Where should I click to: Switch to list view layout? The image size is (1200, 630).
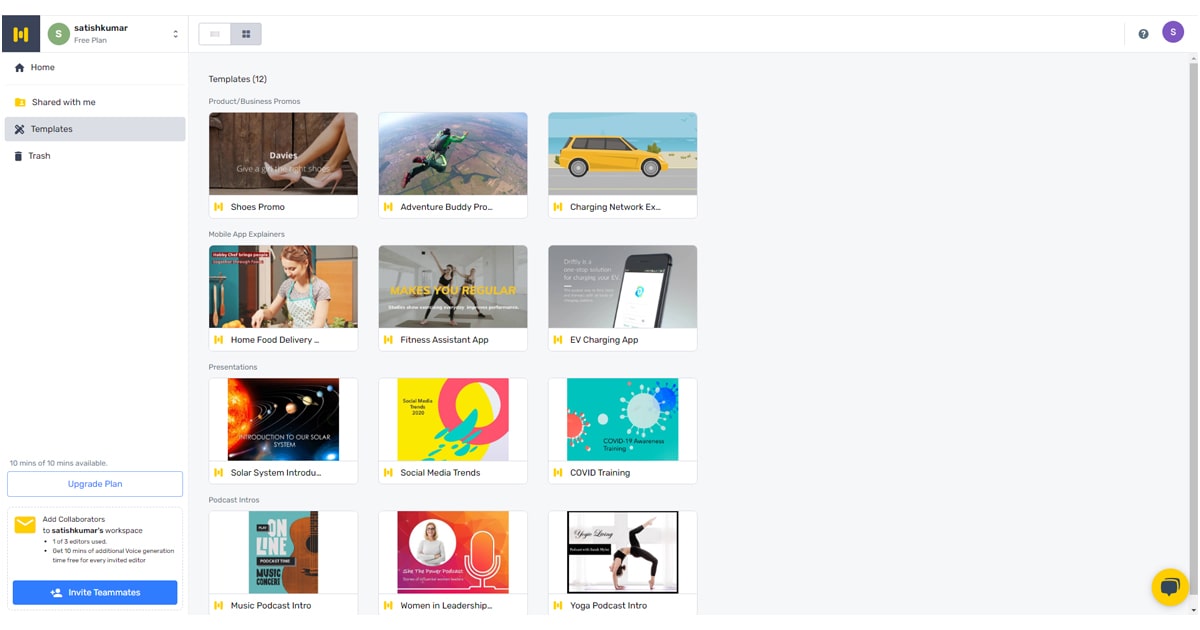tap(215, 34)
